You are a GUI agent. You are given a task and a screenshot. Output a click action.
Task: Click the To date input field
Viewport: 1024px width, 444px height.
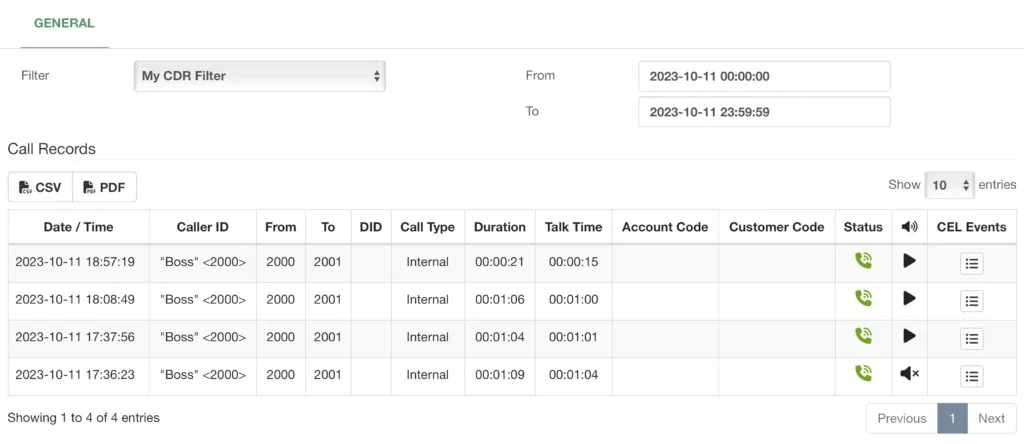(x=764, y=112)
